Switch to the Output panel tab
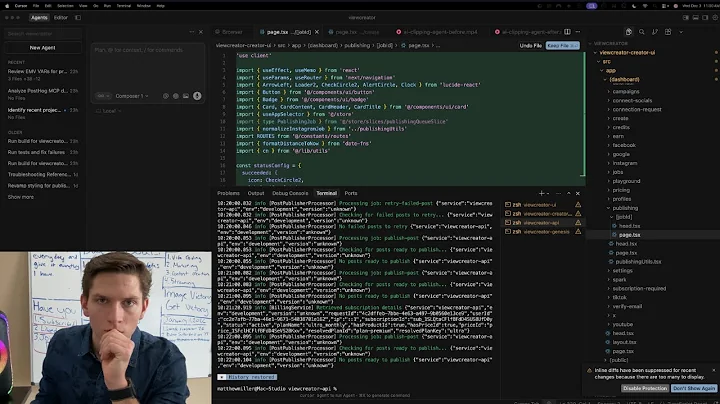Image resolution: width=720 pixels, height=404 pixels. tap(256, 193)
